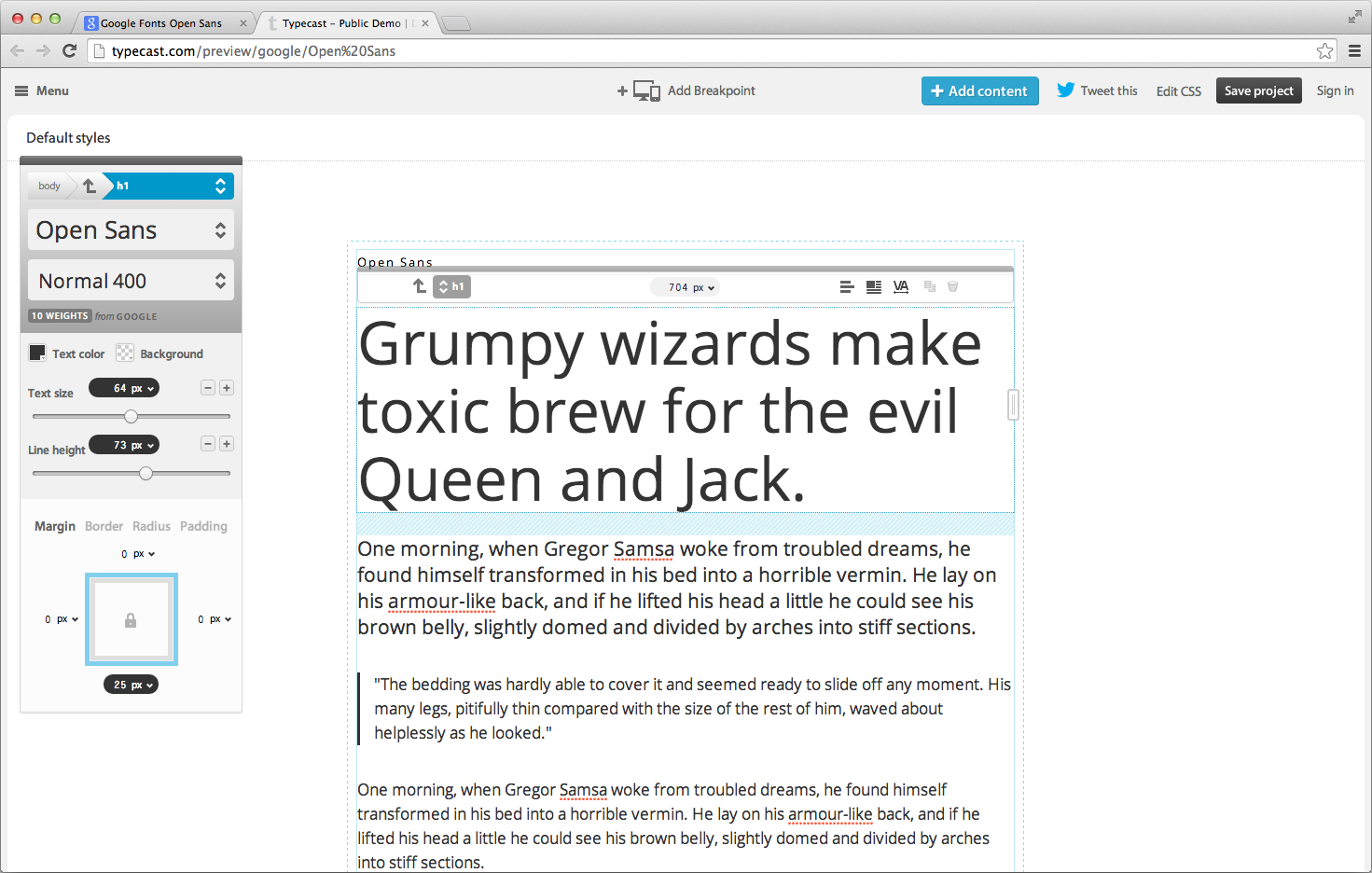Click the Save project button
This screenshot has height=873, width=1372.
click(1259, 90)
